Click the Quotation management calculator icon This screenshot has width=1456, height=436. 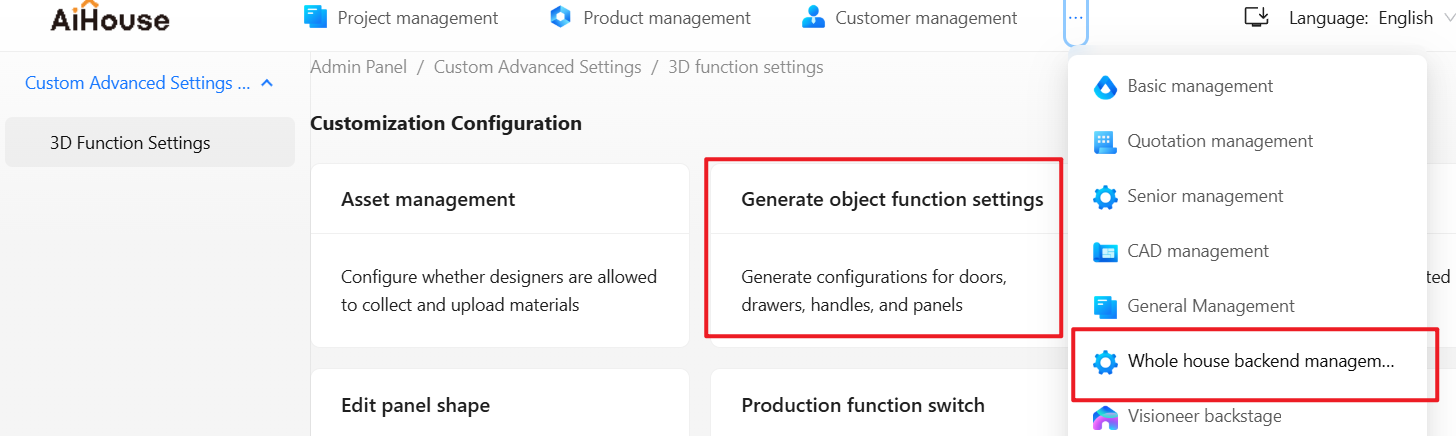[x=1105, y=142]
